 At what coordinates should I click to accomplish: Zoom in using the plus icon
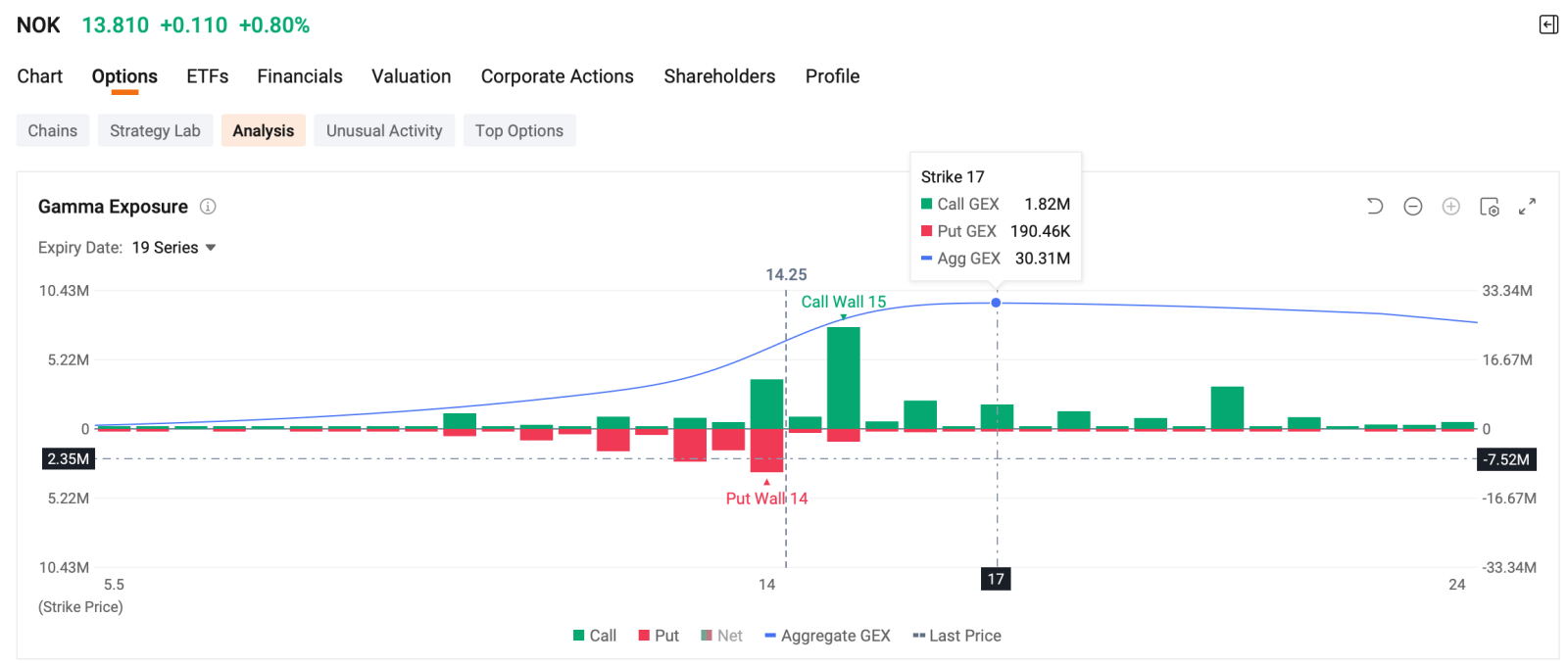click(x=1451, y=207)
